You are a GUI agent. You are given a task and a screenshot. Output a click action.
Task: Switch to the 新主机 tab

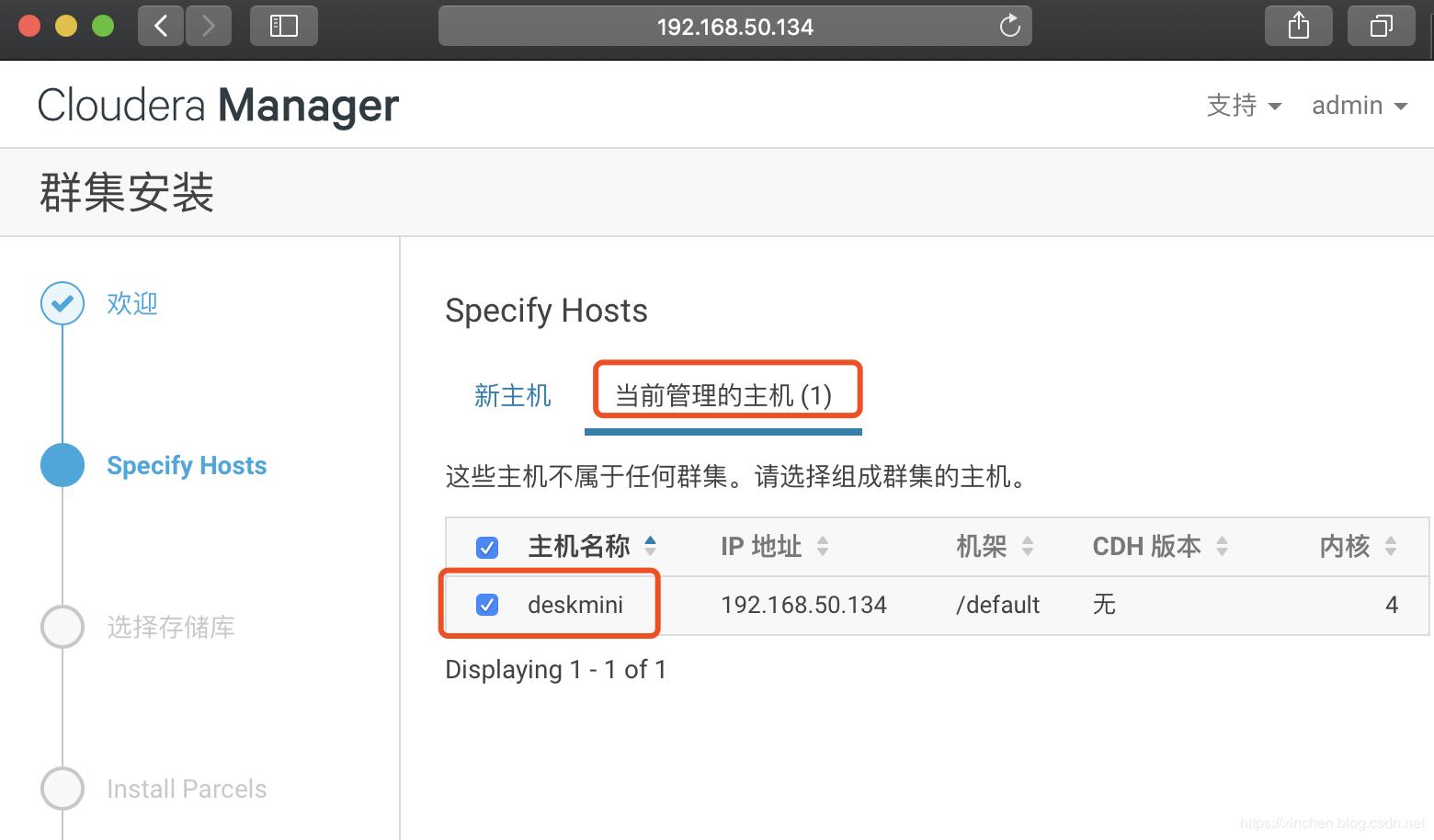513,395
